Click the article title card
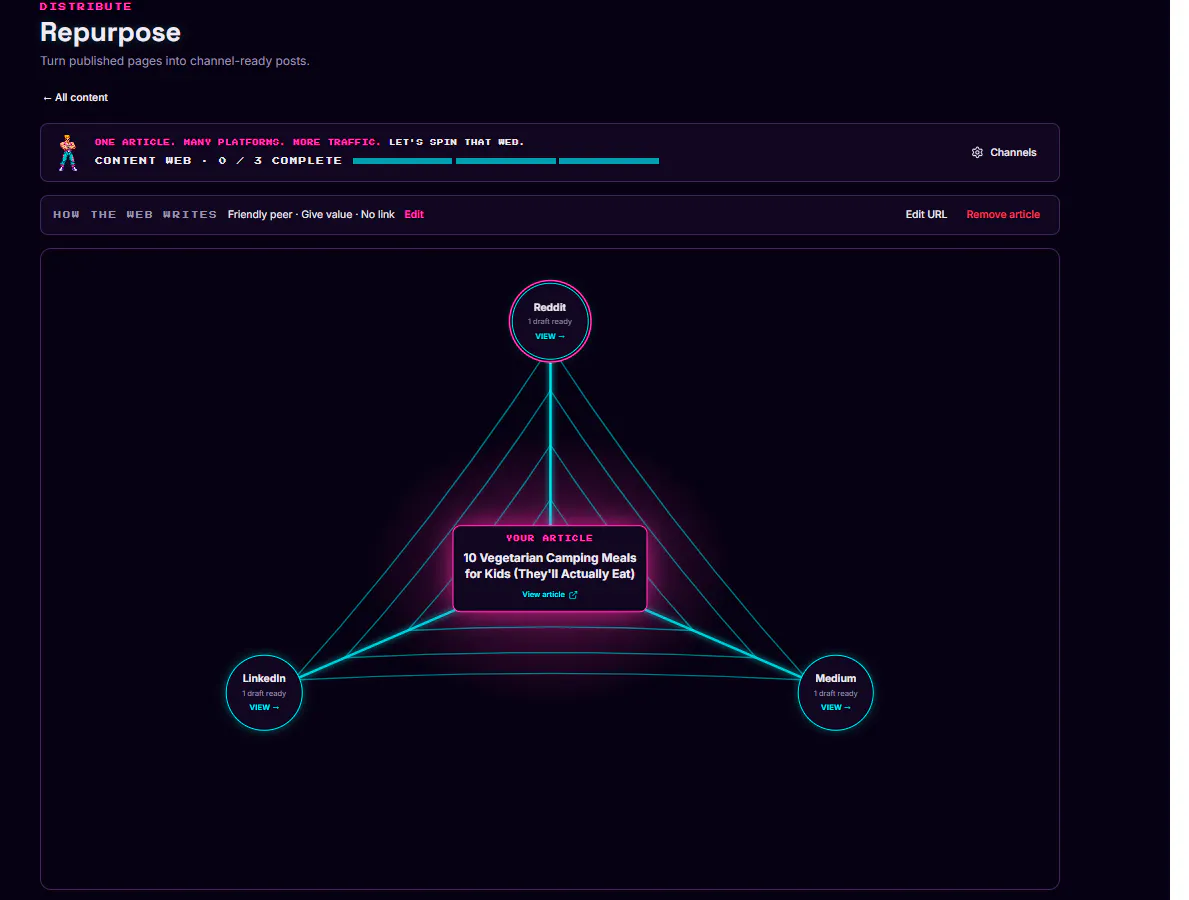The width and height of the screenshot is (1189, 900). click(550, 568)
